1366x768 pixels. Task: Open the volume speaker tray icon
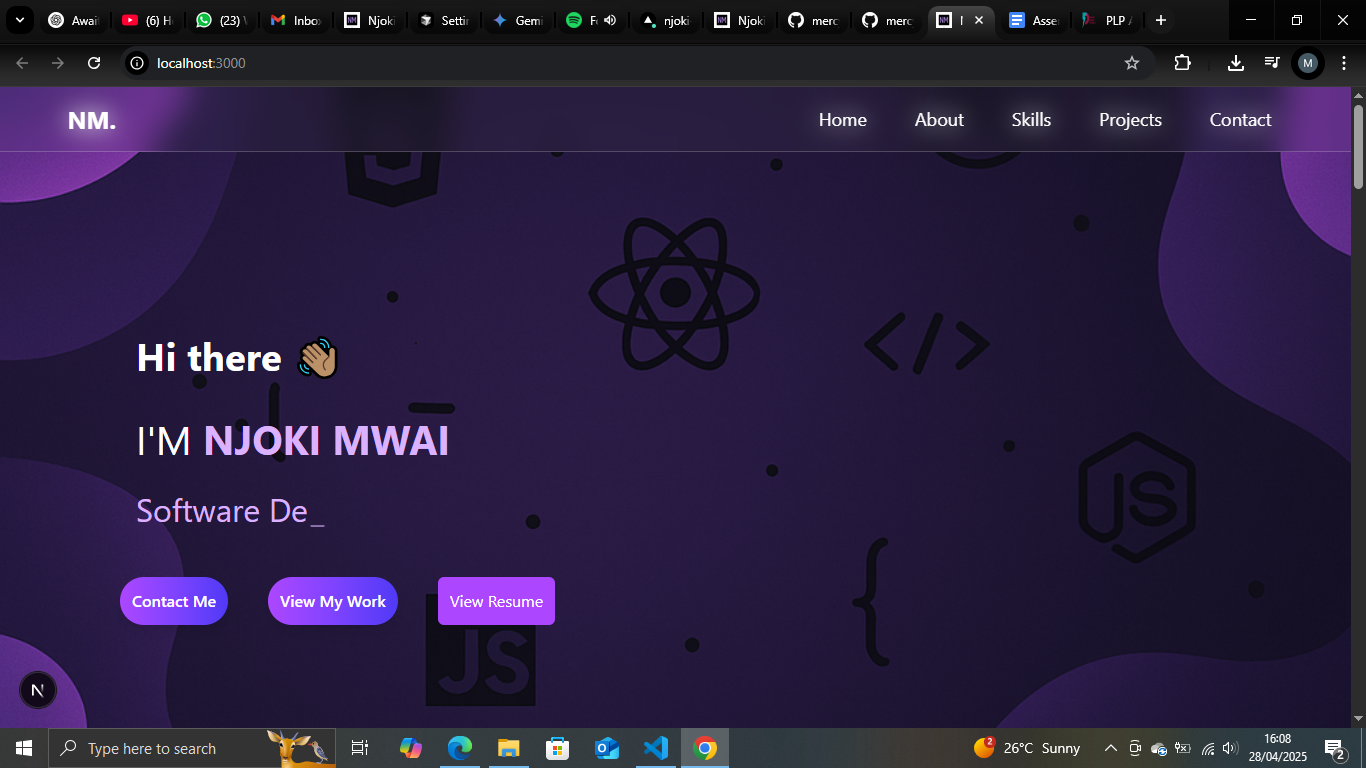(x=1230, y=748)
